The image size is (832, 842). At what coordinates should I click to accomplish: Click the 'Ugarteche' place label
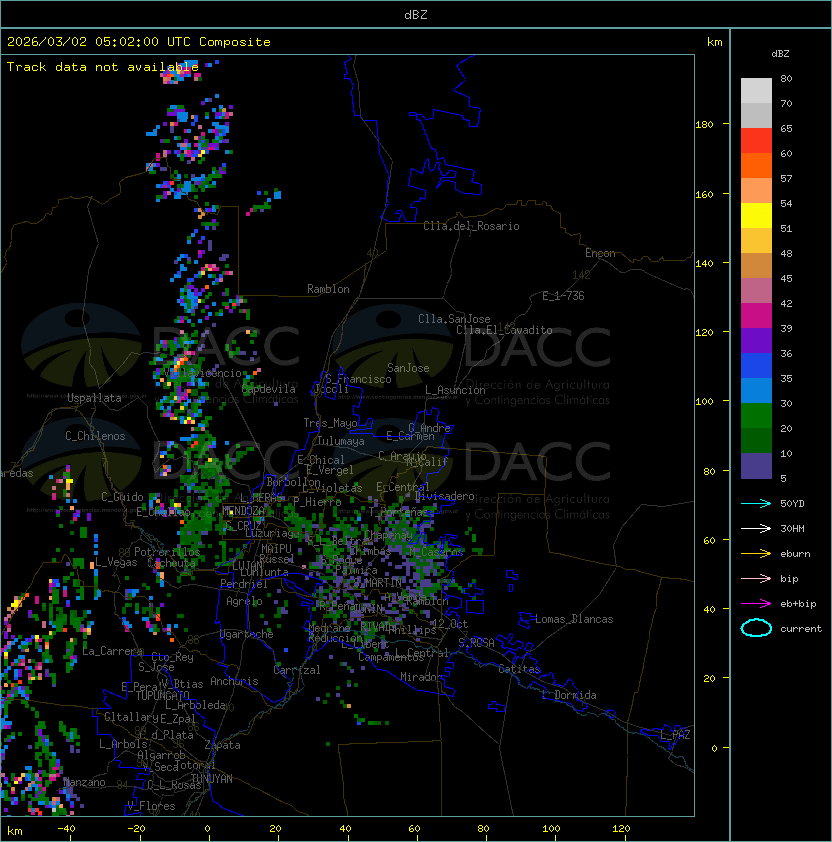(x=246, y=634)
